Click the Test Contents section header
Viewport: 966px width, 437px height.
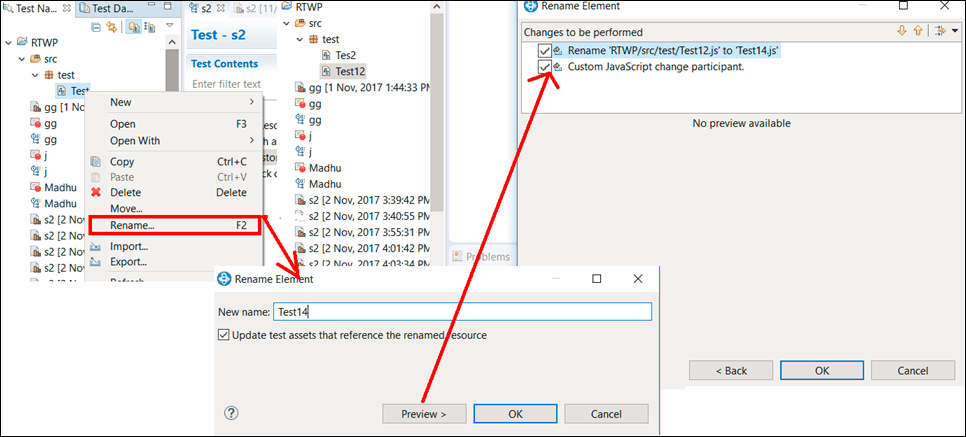[224, 63]
